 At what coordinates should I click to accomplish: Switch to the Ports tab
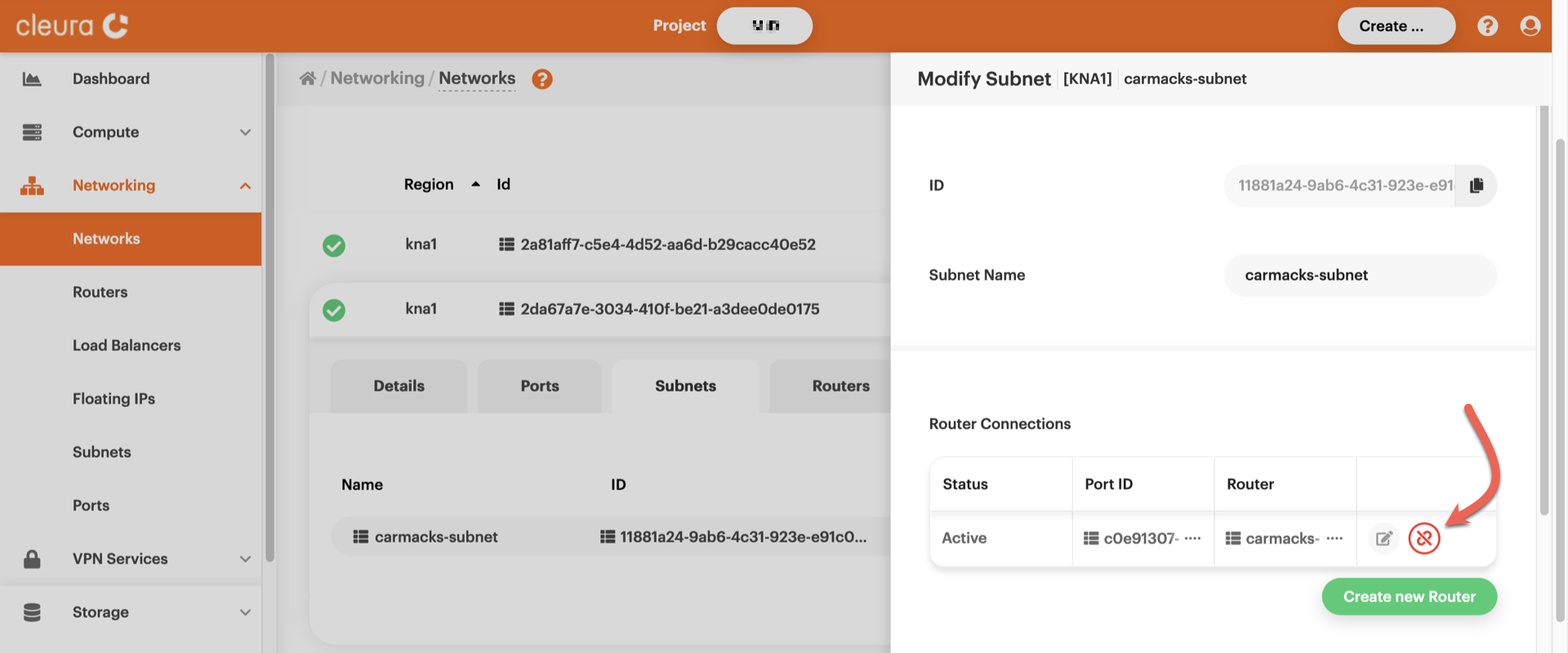[539, 386]
